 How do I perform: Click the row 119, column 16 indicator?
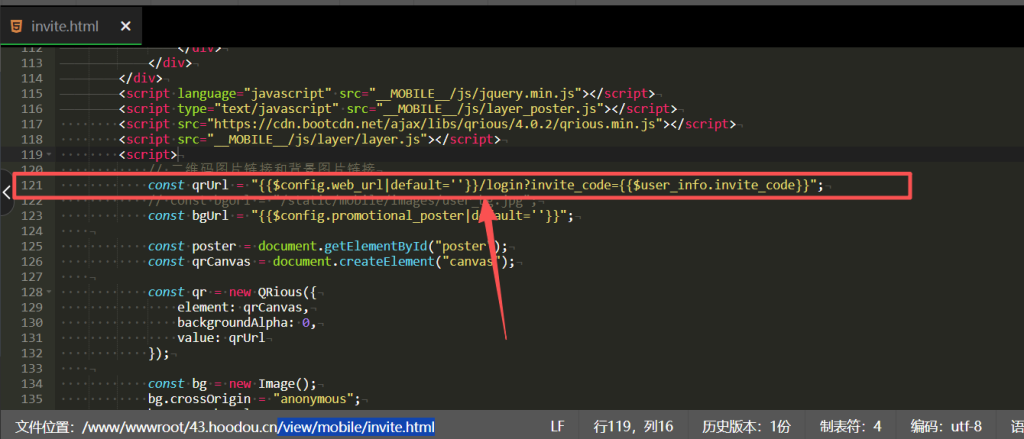pos(633,427)
